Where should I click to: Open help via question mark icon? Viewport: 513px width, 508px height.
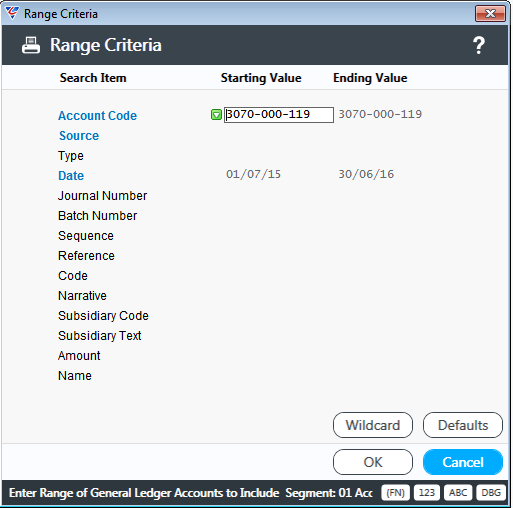coord(479,45)
